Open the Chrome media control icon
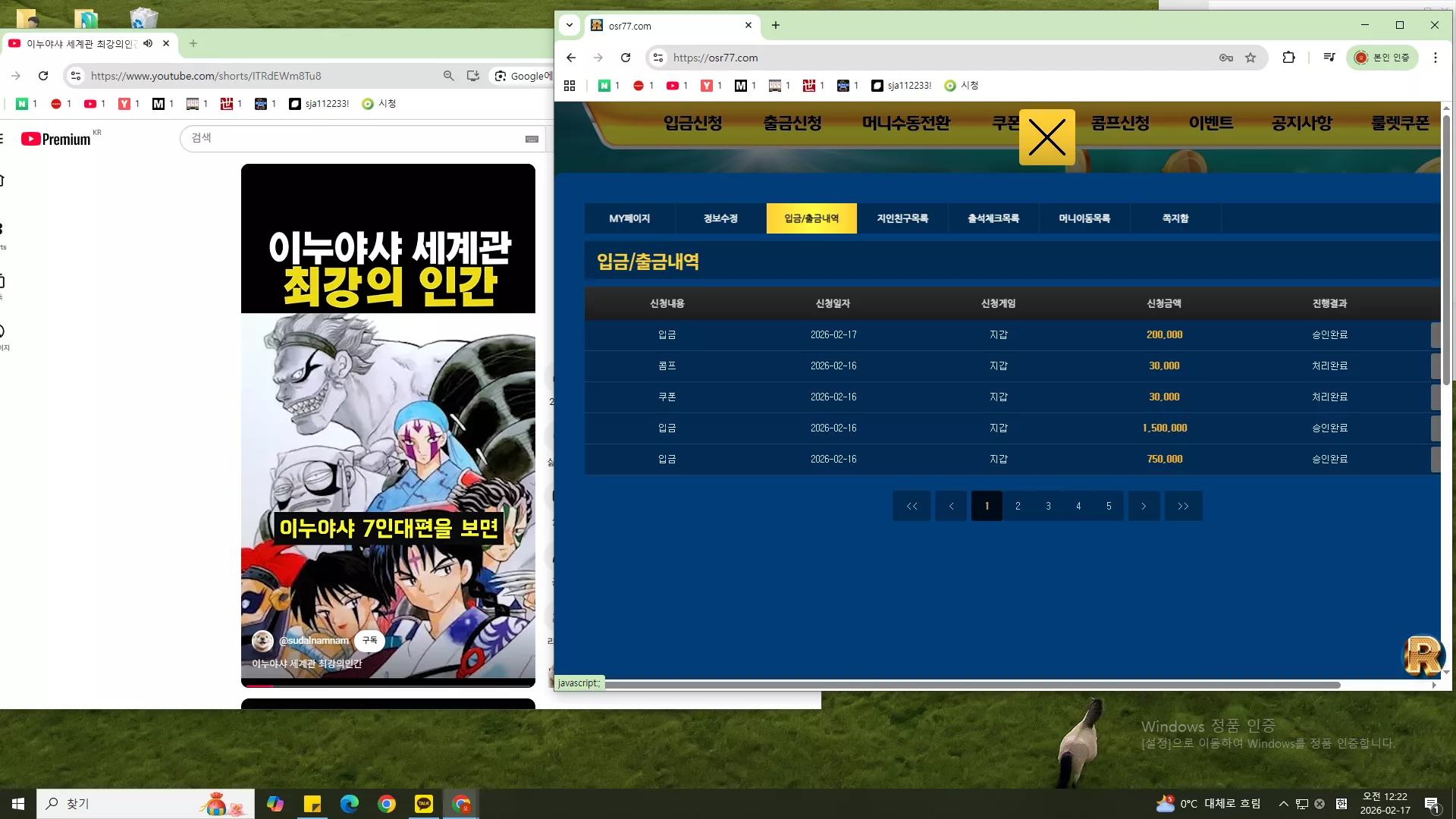Image resolution: width=1456 pixels, height=819 pixels. tap(1329, 58)
